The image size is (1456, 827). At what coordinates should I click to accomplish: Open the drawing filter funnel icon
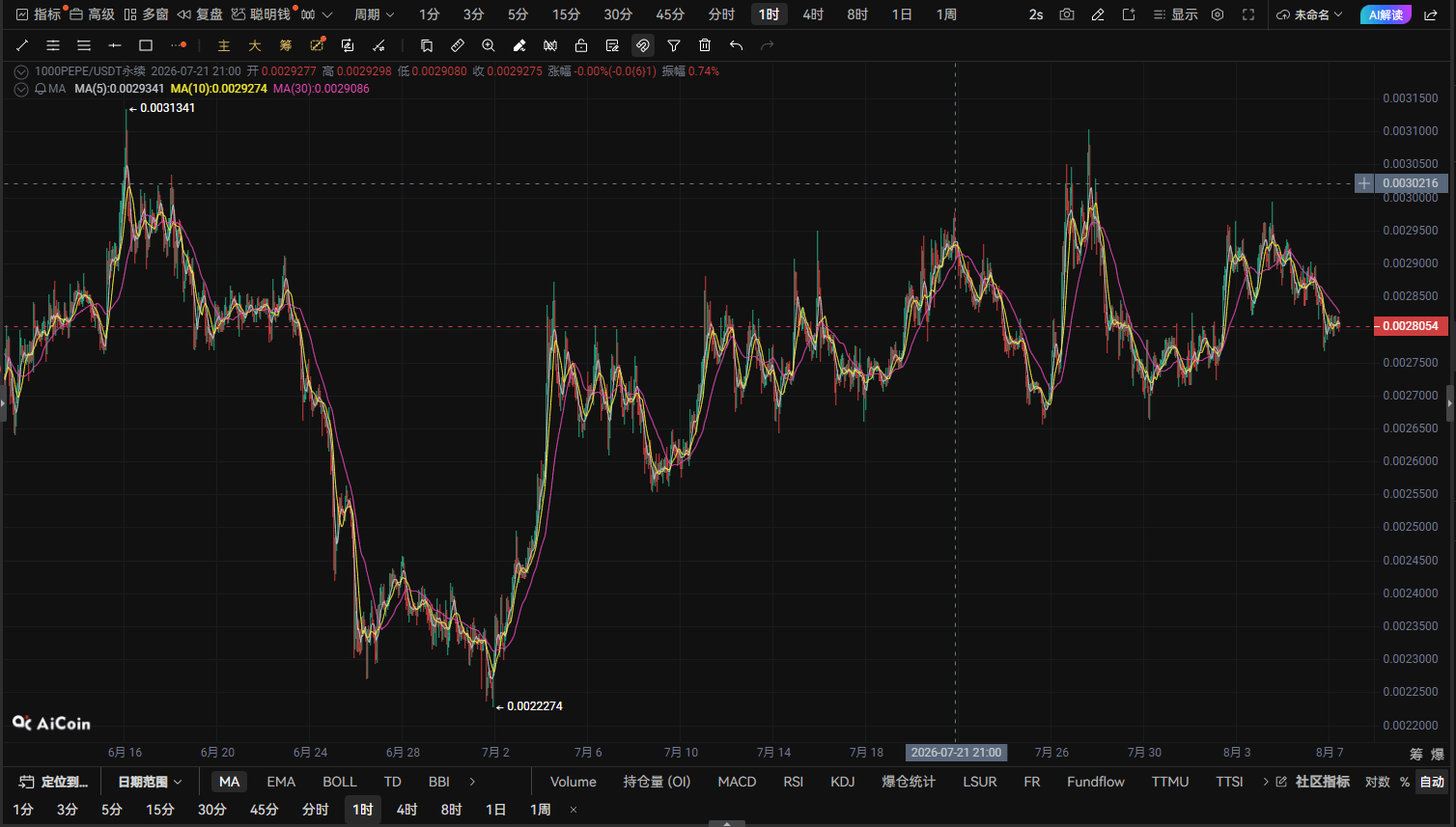coord(674,45)
